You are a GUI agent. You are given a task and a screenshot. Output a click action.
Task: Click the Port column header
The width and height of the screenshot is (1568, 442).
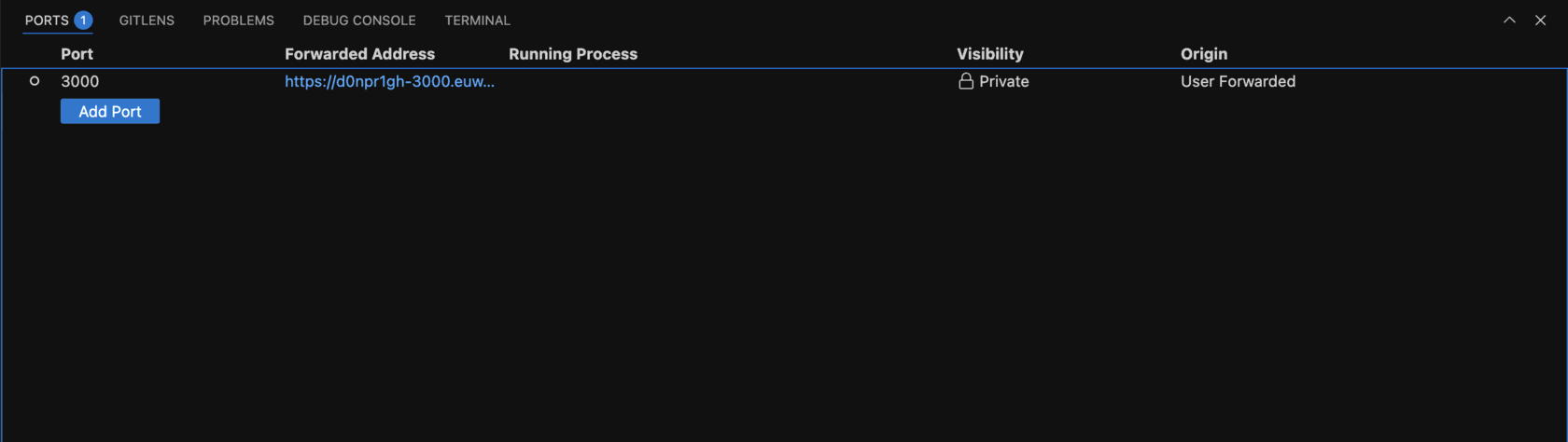77,54
